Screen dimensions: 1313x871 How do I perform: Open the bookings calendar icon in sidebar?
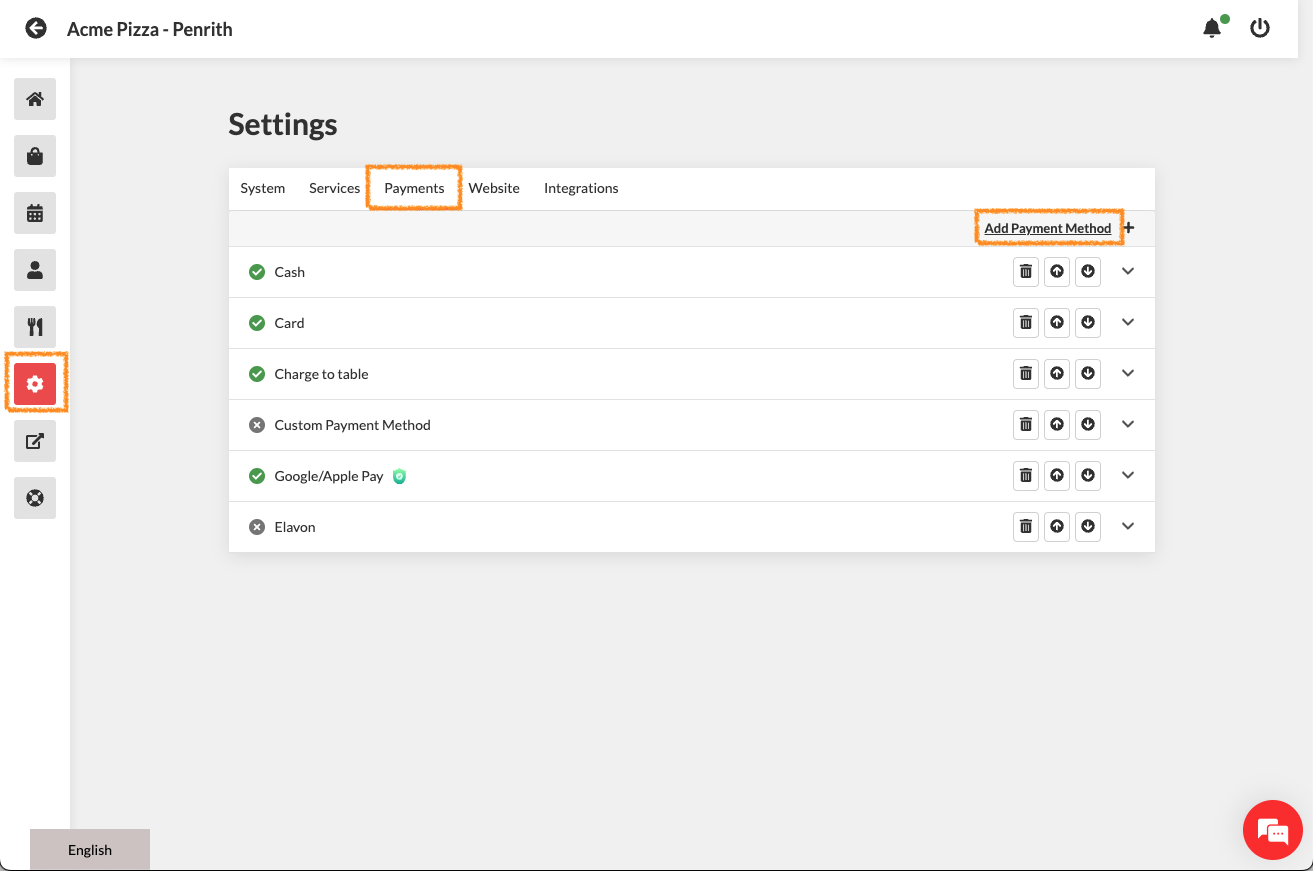pos(35,213)
